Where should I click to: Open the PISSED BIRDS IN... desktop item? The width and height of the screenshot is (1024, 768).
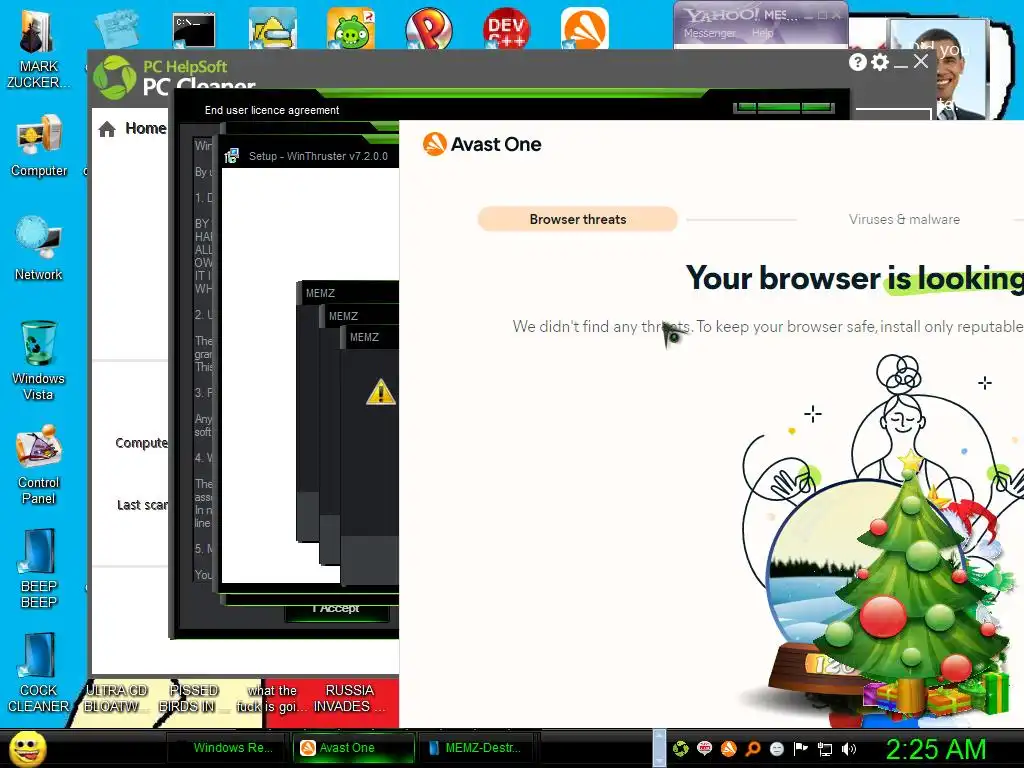[x=193, y=698]
